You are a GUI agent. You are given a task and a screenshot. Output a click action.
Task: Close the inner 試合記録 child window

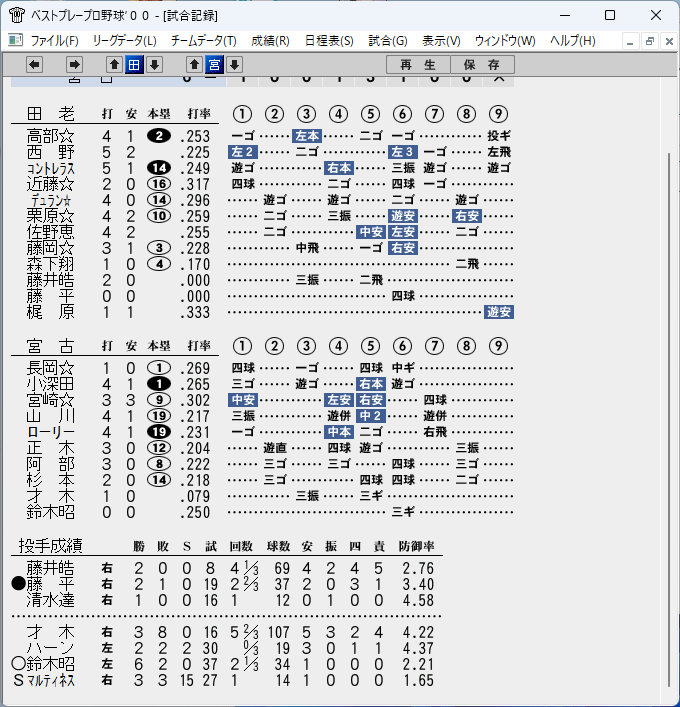coord(669,42)
